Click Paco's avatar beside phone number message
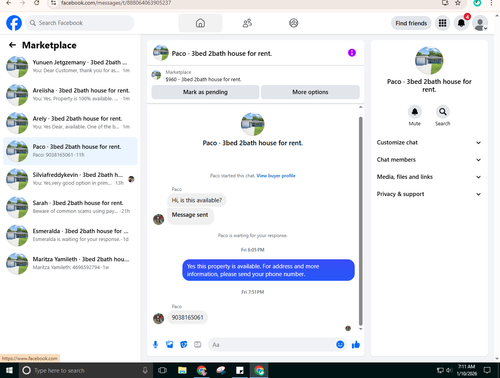The height and width of the screenshot is (378, 500). (x=158, y=318)
